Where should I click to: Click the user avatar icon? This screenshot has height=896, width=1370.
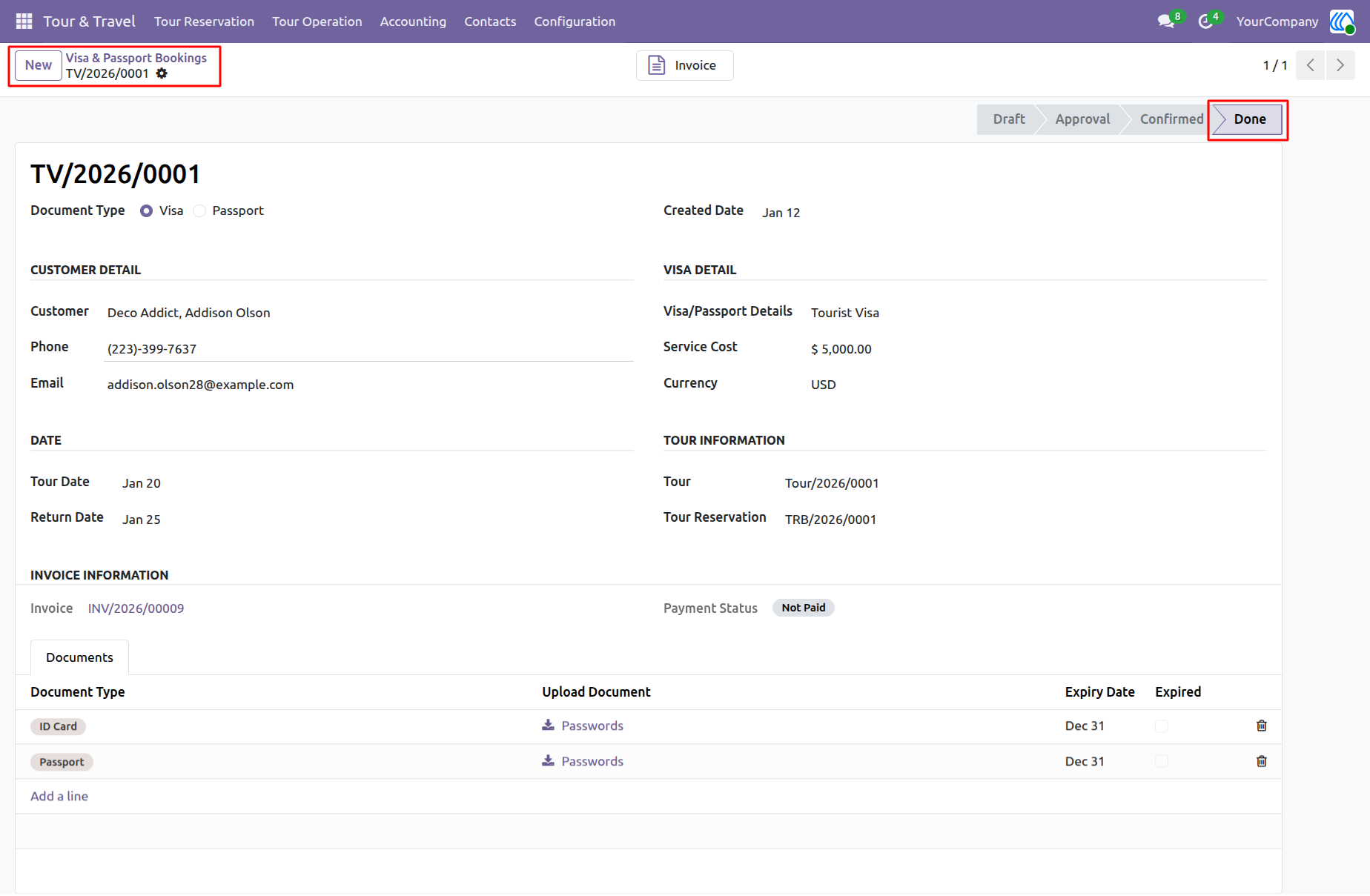1342,21
